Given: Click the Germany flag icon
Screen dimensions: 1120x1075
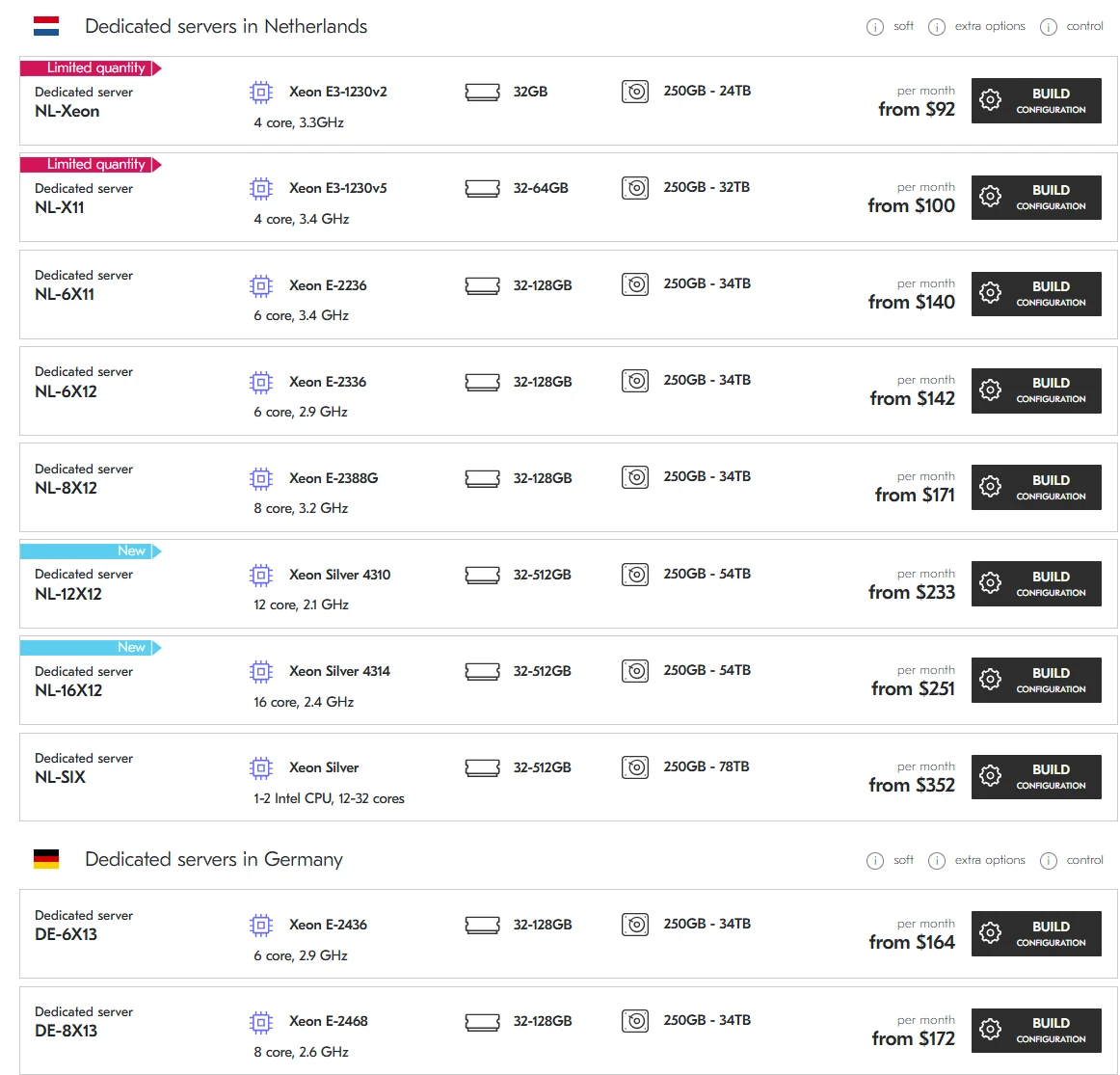Looking at the screenshot, I should coord(46,859).
